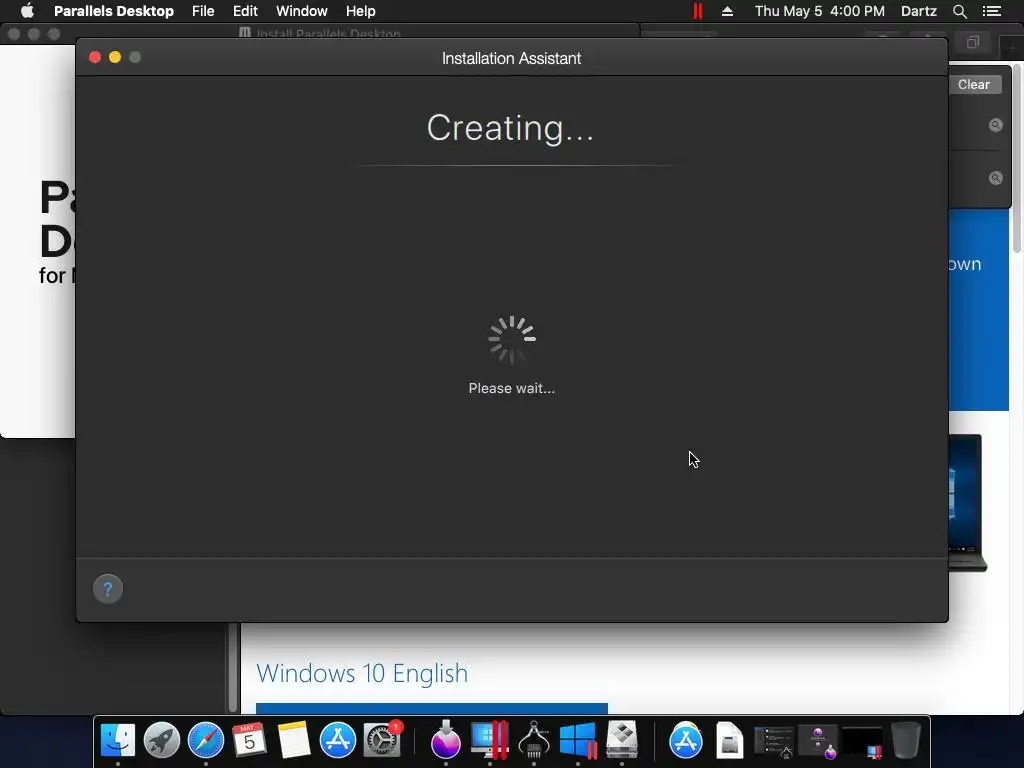Click the Clear button in side panel
The width and height of the screenshot is (1024, 768).
(974, 84)
